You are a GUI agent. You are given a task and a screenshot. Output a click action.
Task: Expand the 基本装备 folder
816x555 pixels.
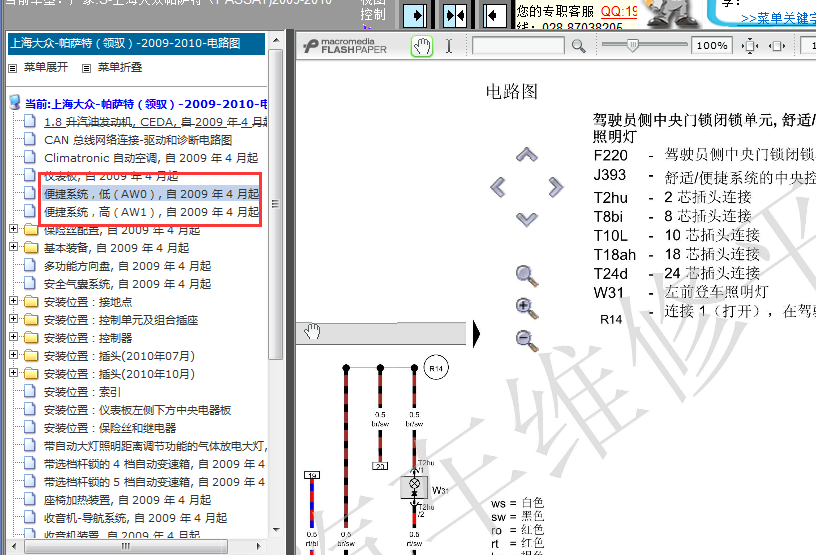14,247
